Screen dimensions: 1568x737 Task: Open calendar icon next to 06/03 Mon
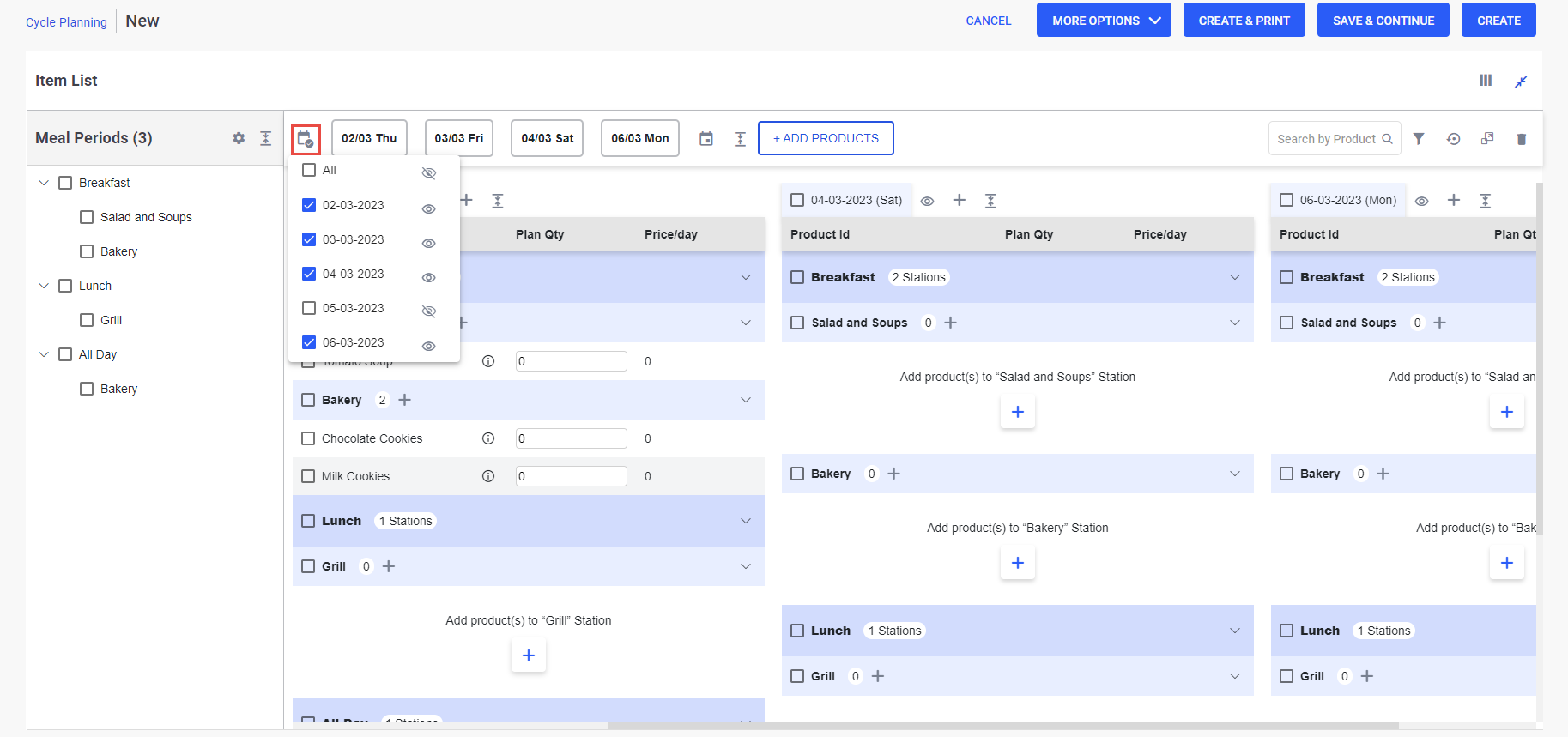coord(706,139)
